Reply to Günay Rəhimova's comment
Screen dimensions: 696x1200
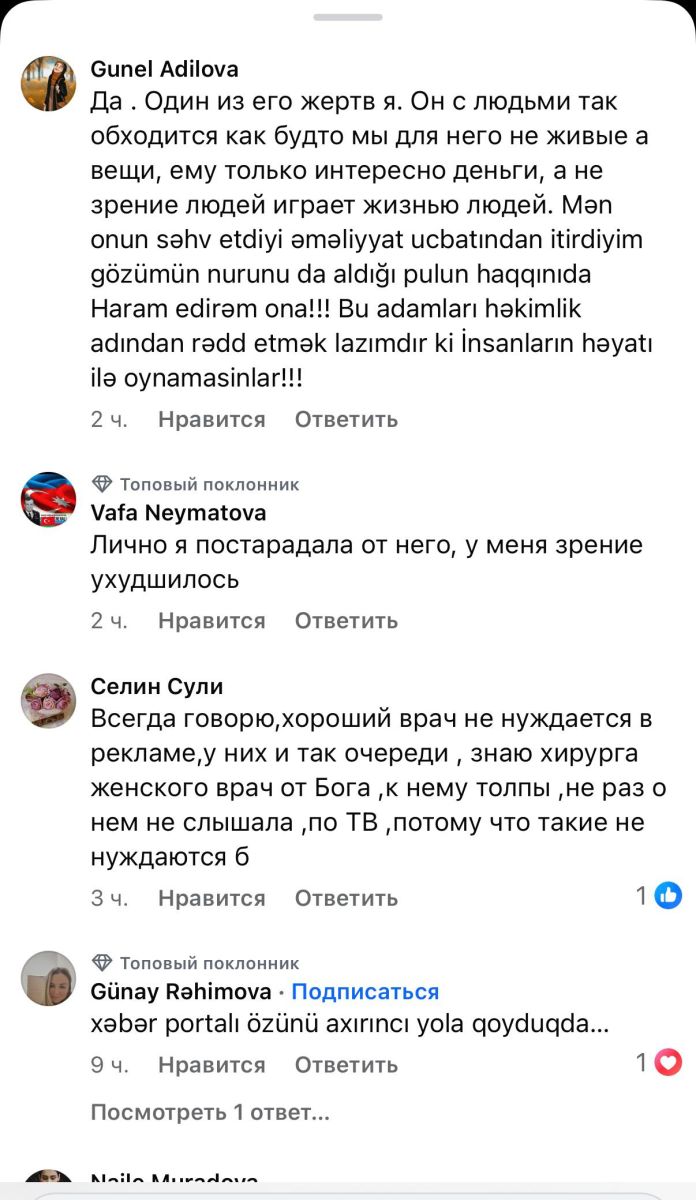click(346, 1065)
